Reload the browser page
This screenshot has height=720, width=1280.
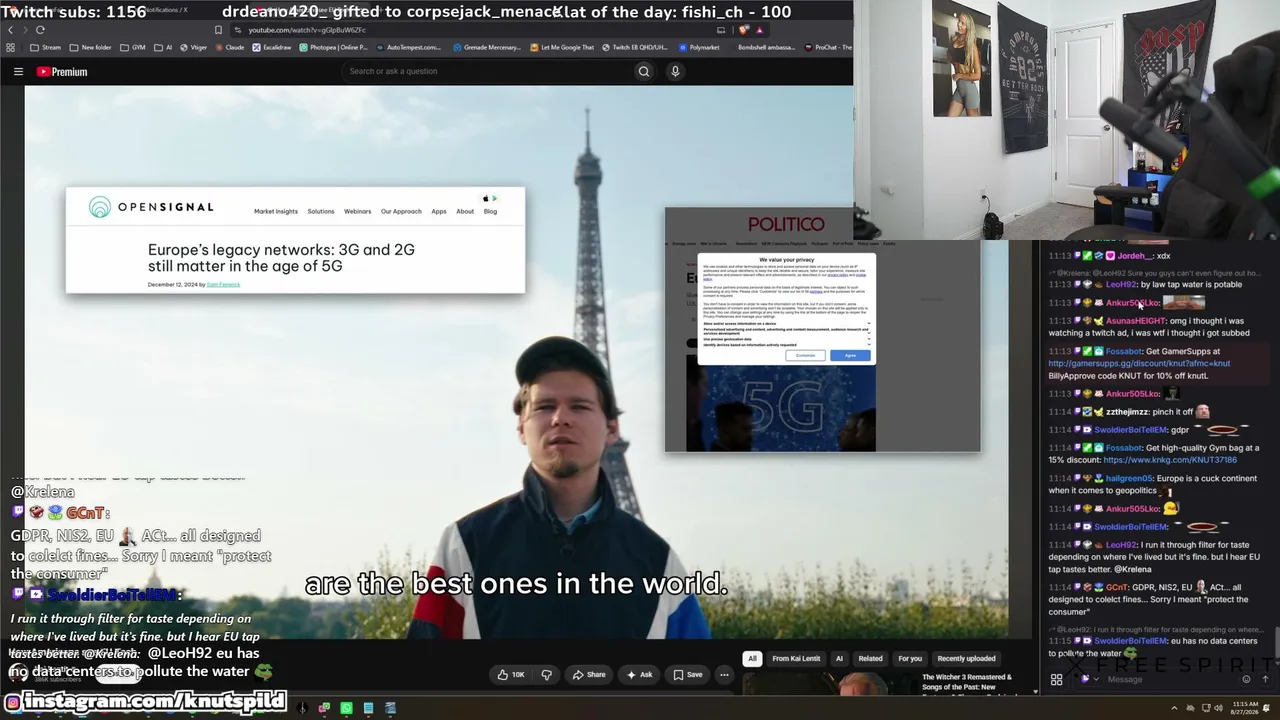pos(40,30)
